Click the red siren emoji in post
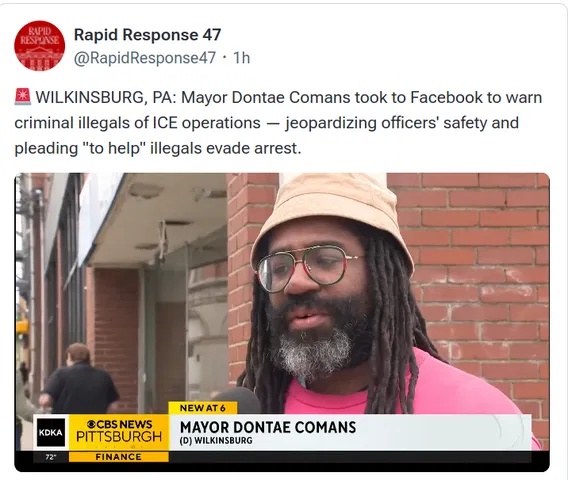 click(x=22, y=97)
